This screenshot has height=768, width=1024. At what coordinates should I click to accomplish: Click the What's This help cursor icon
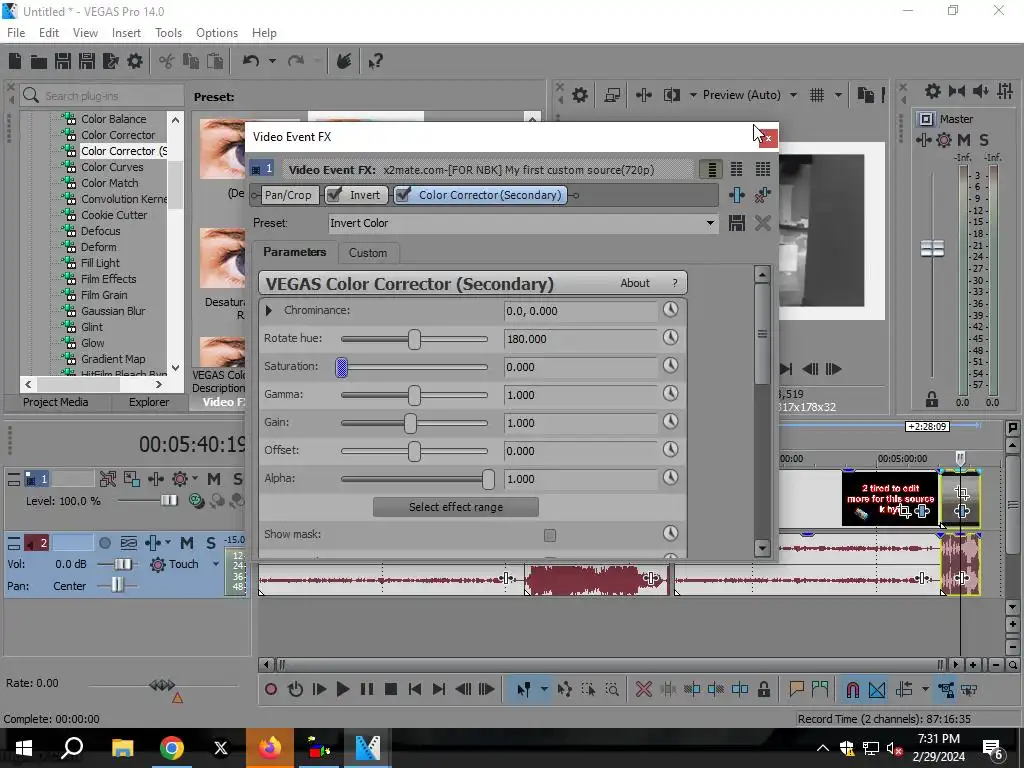point(375,61)
